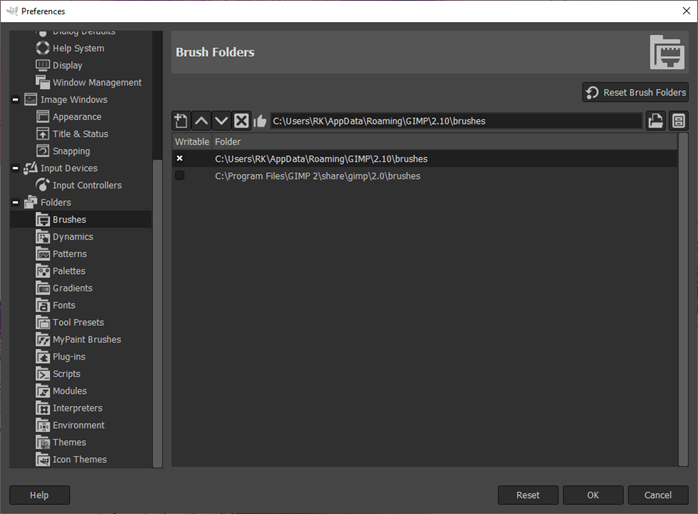This screenshot has height=514, width=698.
Task: Open Environment preferences page
Action: point(78,425)
